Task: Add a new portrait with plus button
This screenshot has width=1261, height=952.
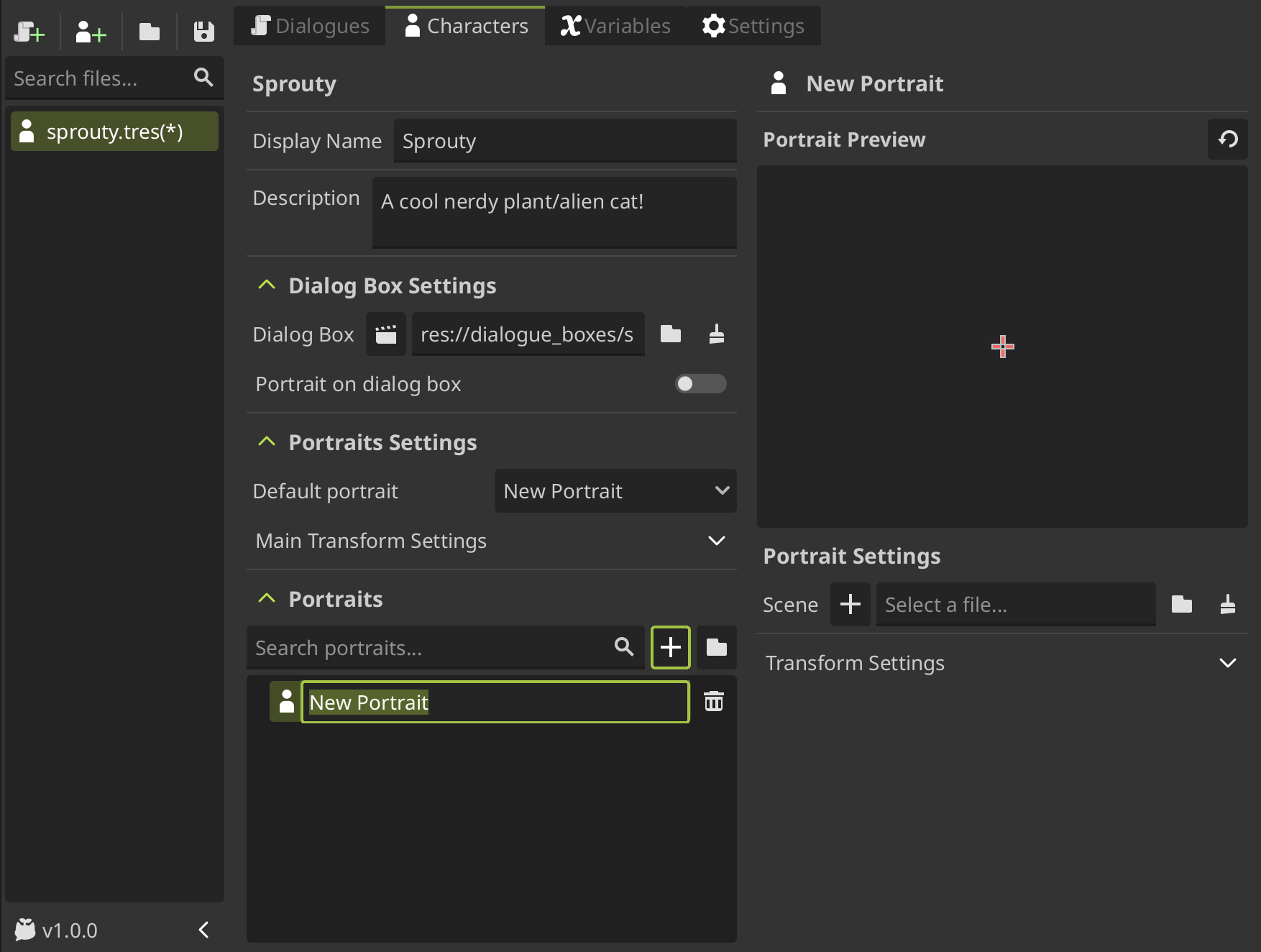Action: tap(670, 647)
